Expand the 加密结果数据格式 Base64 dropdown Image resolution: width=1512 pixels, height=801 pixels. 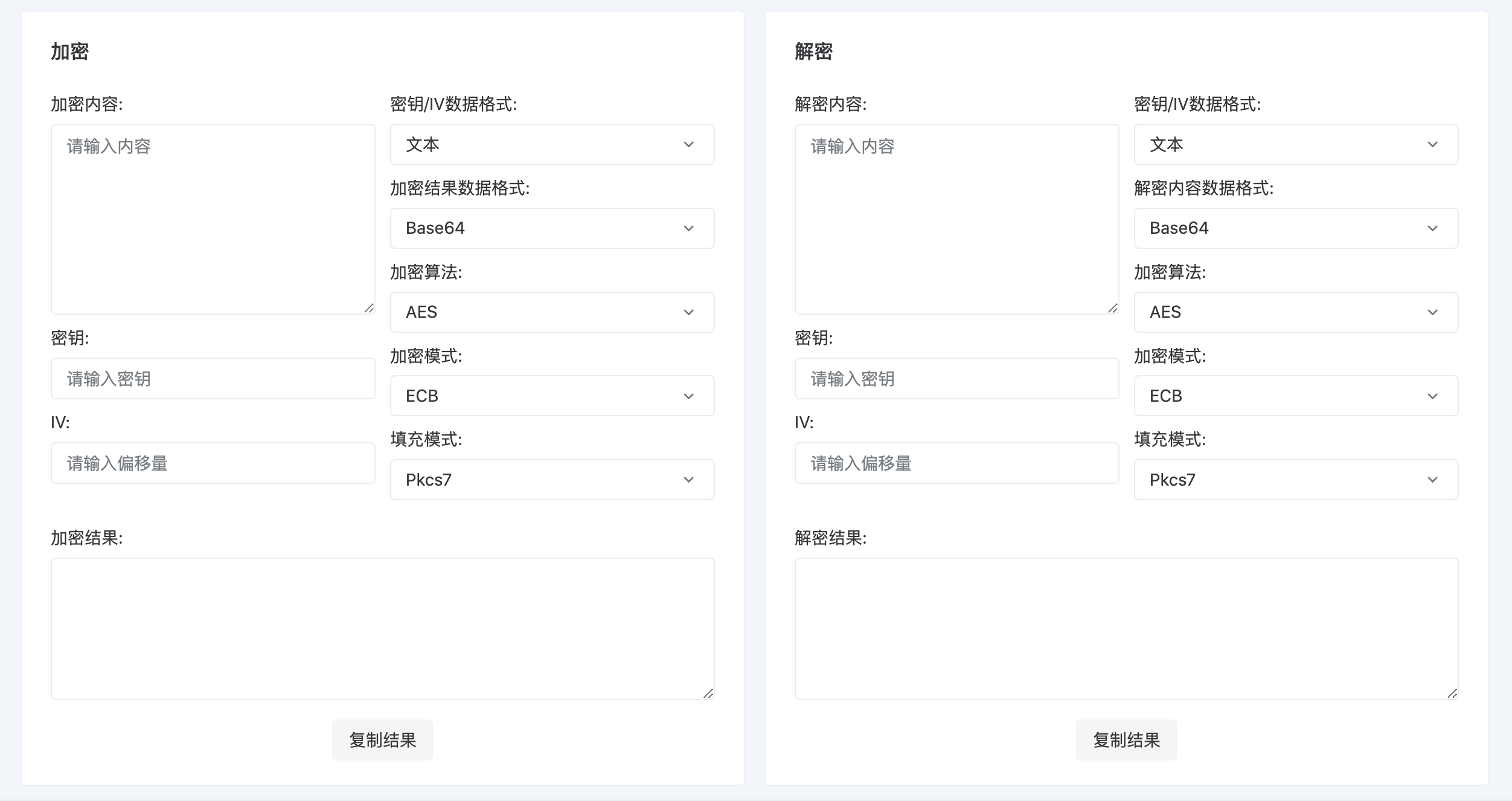(552, 228)
